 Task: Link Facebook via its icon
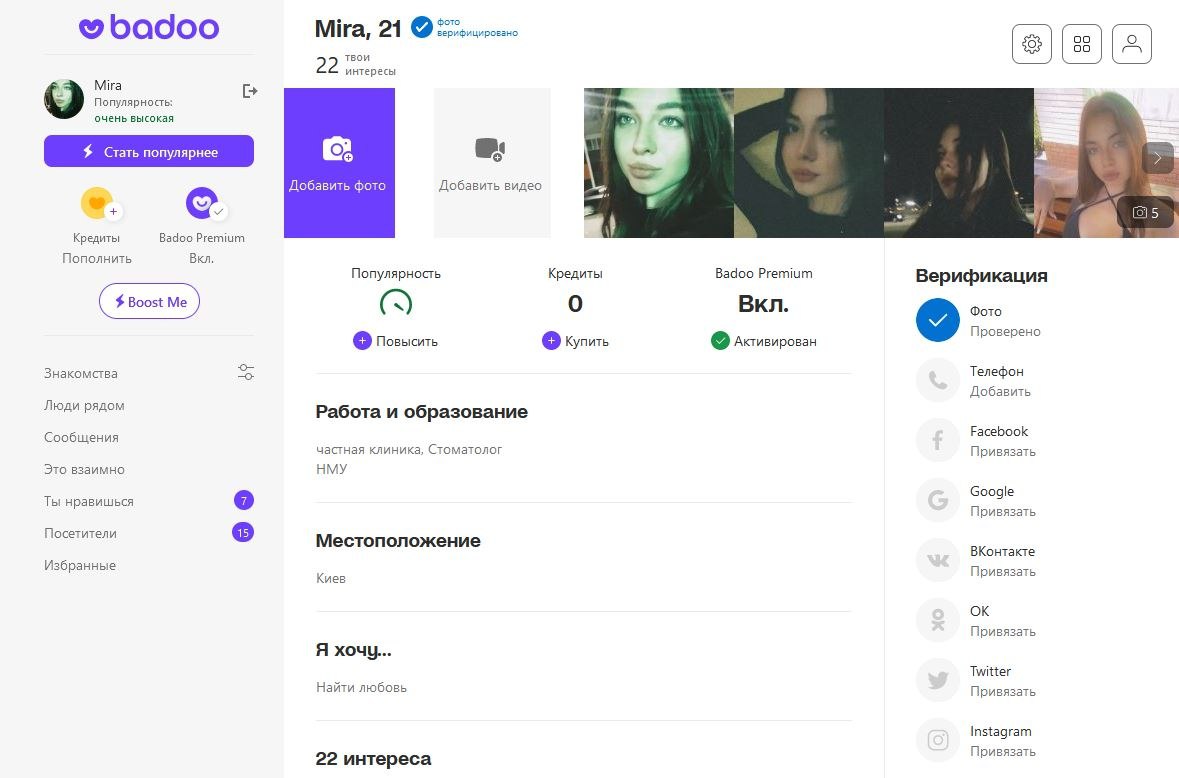[938, 440]
